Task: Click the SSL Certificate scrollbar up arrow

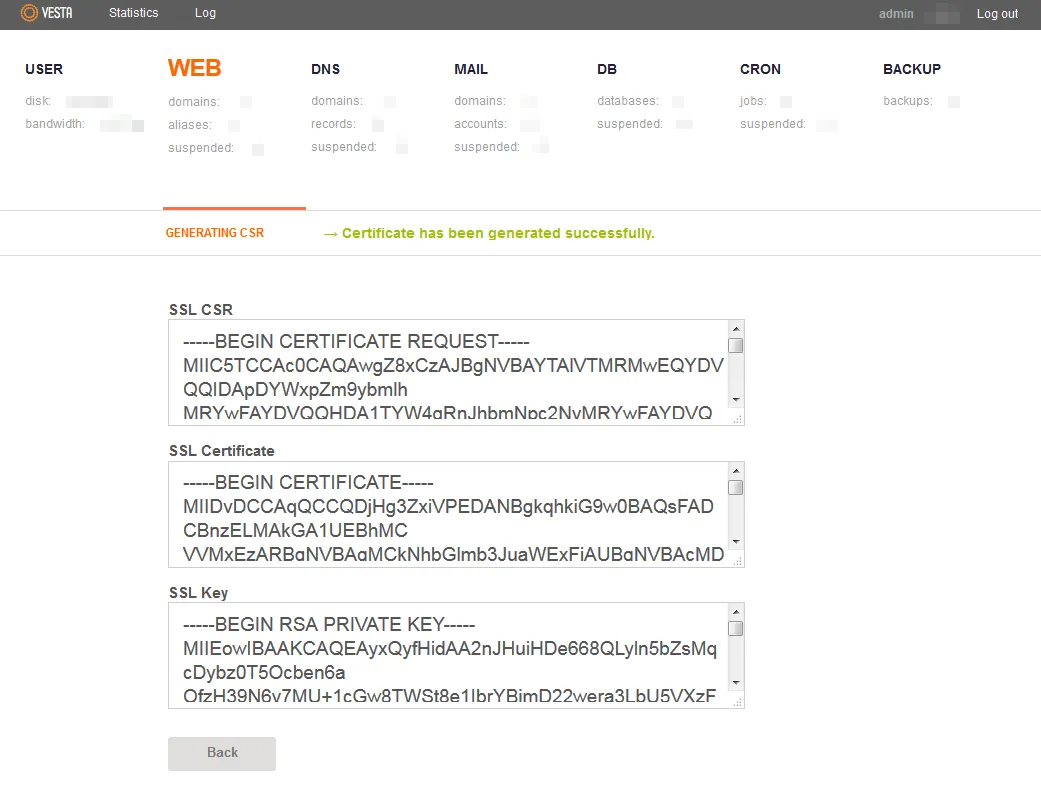Action: tap(736, 471)
